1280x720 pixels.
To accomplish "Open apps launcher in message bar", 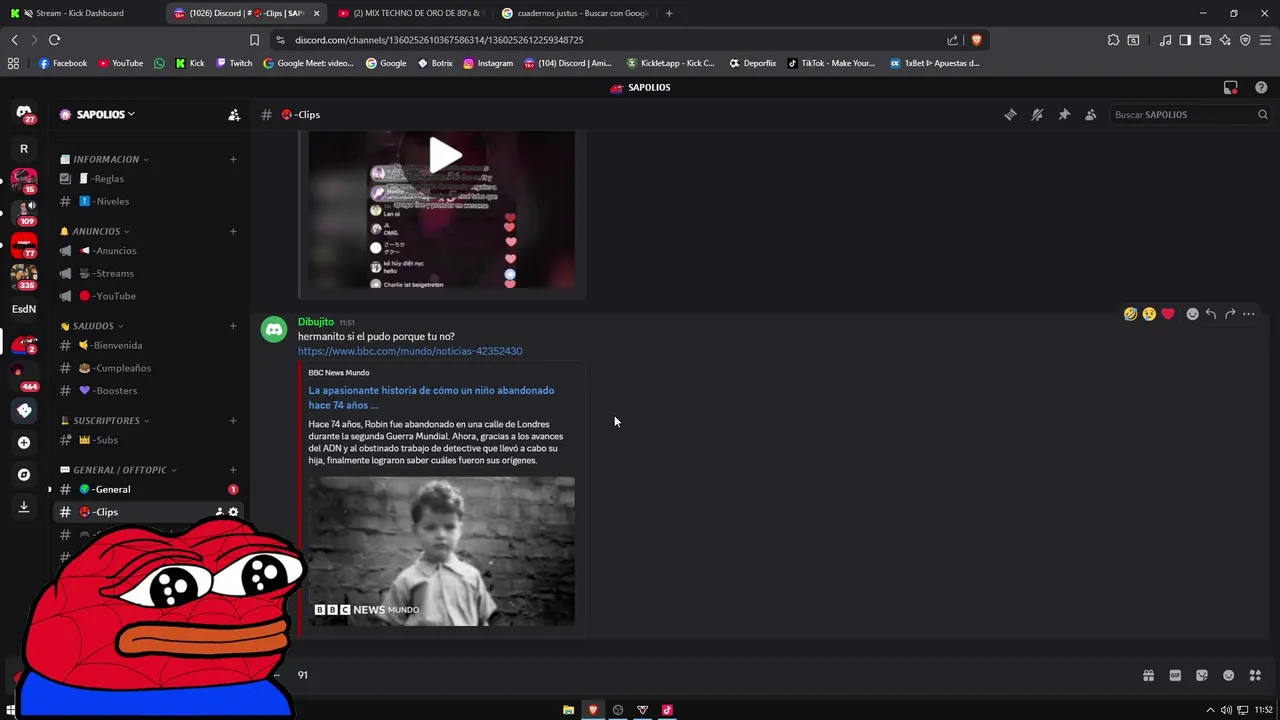I will point(1256,675).
